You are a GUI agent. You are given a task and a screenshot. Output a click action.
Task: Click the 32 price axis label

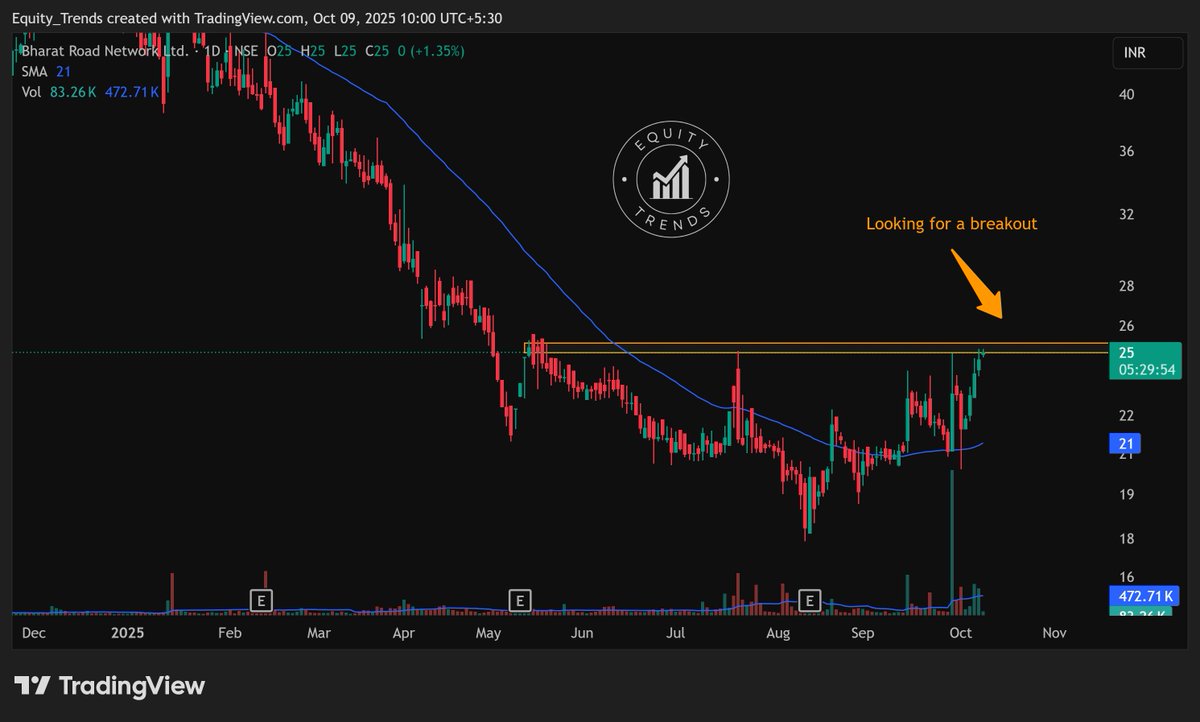tap(1126, 215)
